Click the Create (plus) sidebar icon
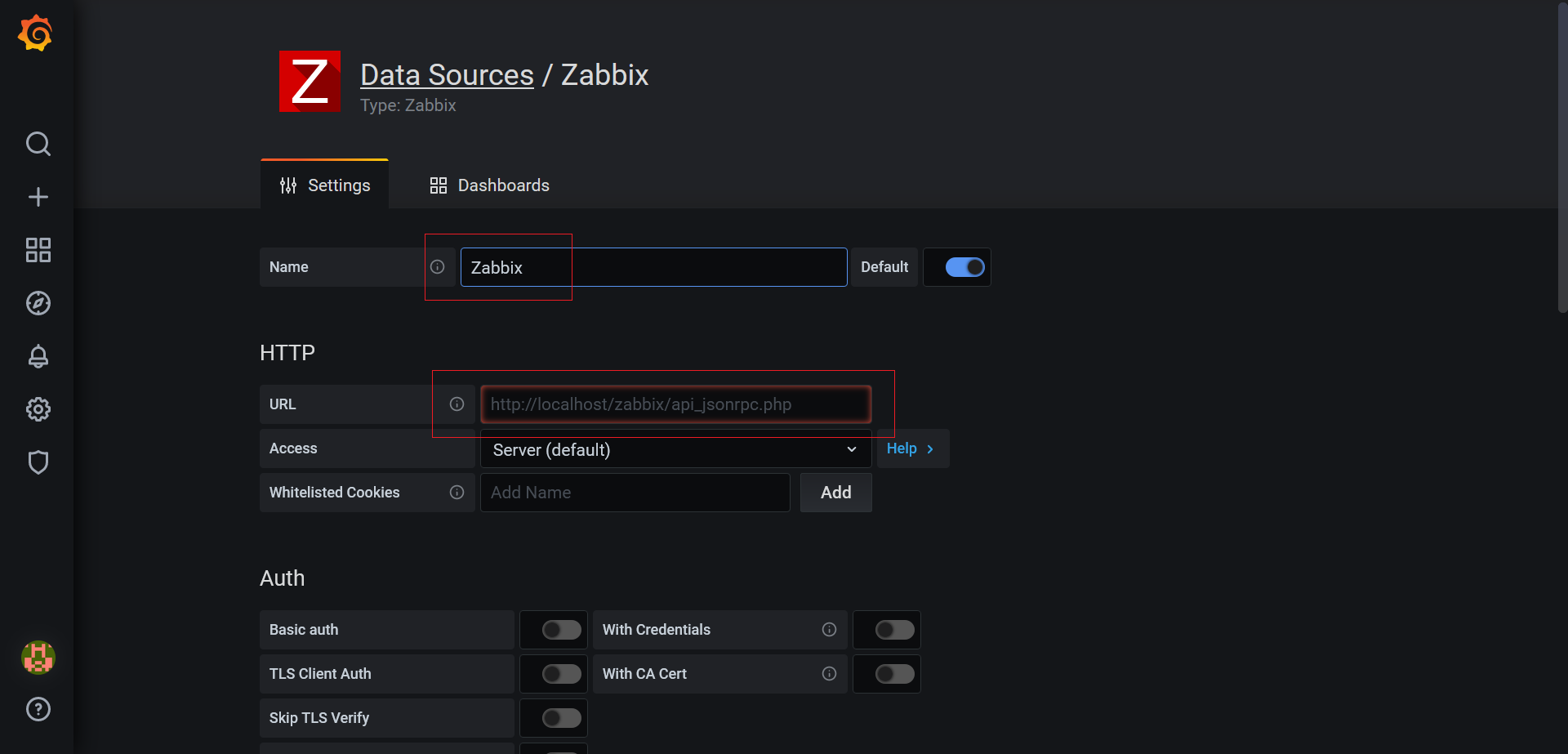Screen dimensions: 1568x754 [38, 197]
